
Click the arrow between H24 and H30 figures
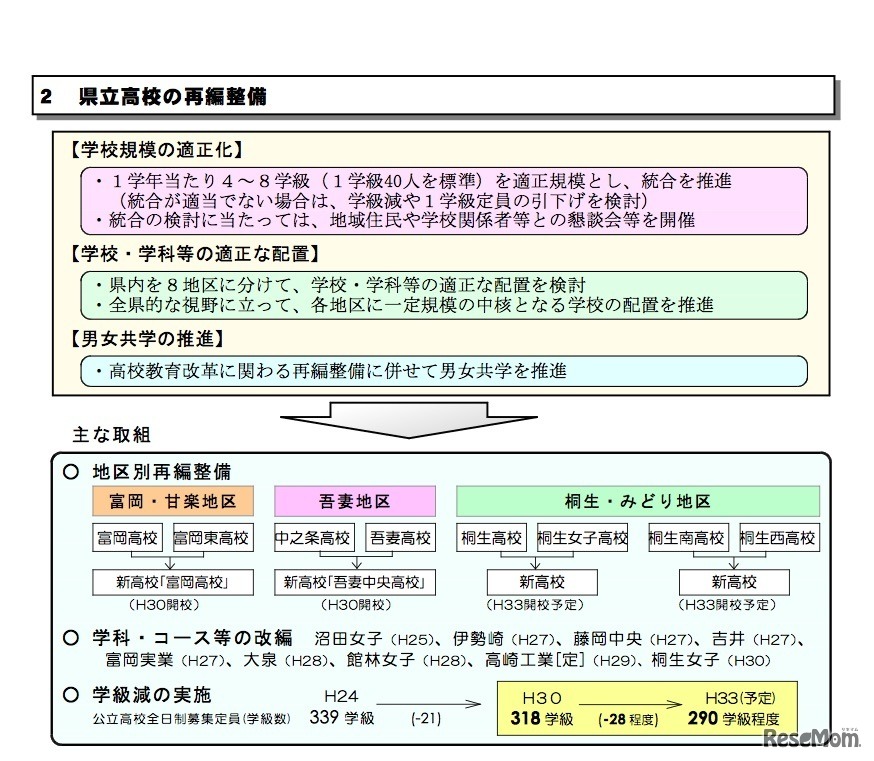click(x=425, y=704)
